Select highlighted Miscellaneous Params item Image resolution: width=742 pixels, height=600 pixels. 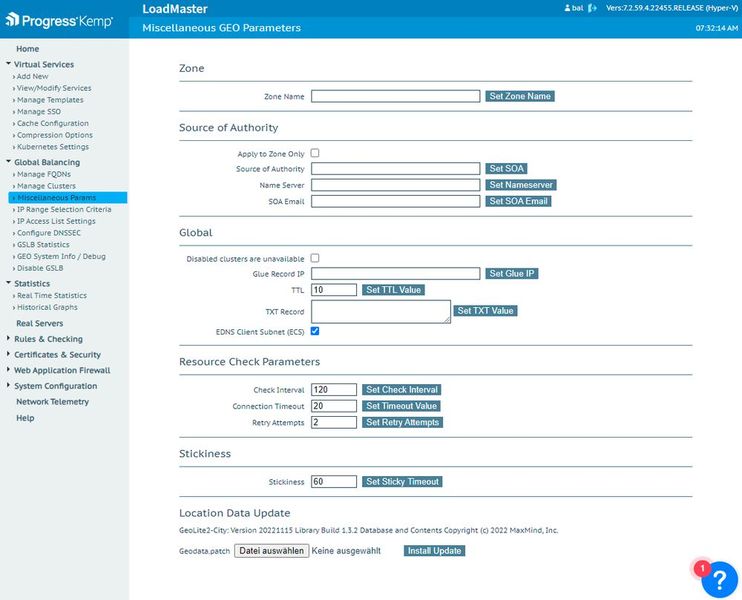coord(68,197)
